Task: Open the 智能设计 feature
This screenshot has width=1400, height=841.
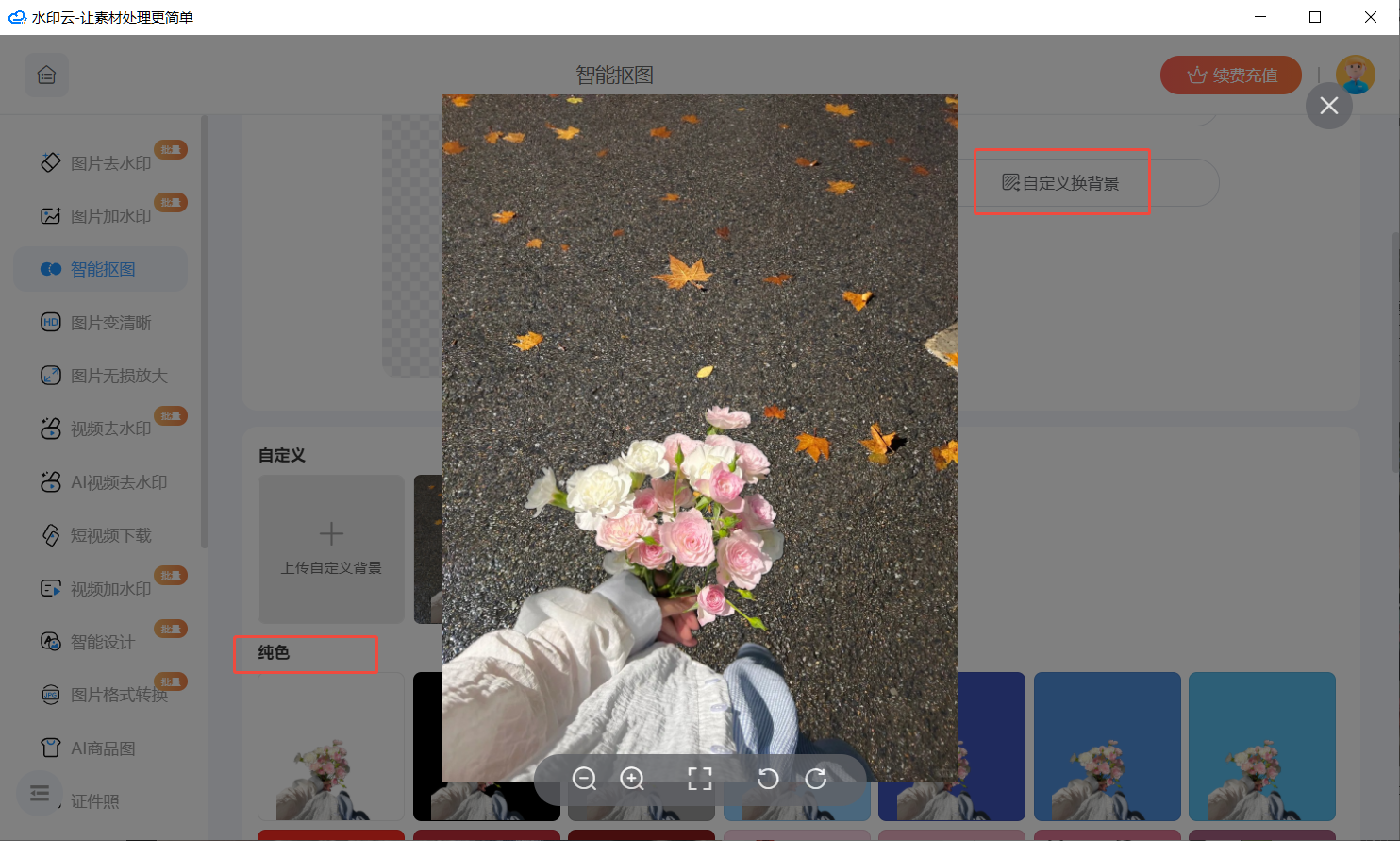Action: (x=99, y=641)
